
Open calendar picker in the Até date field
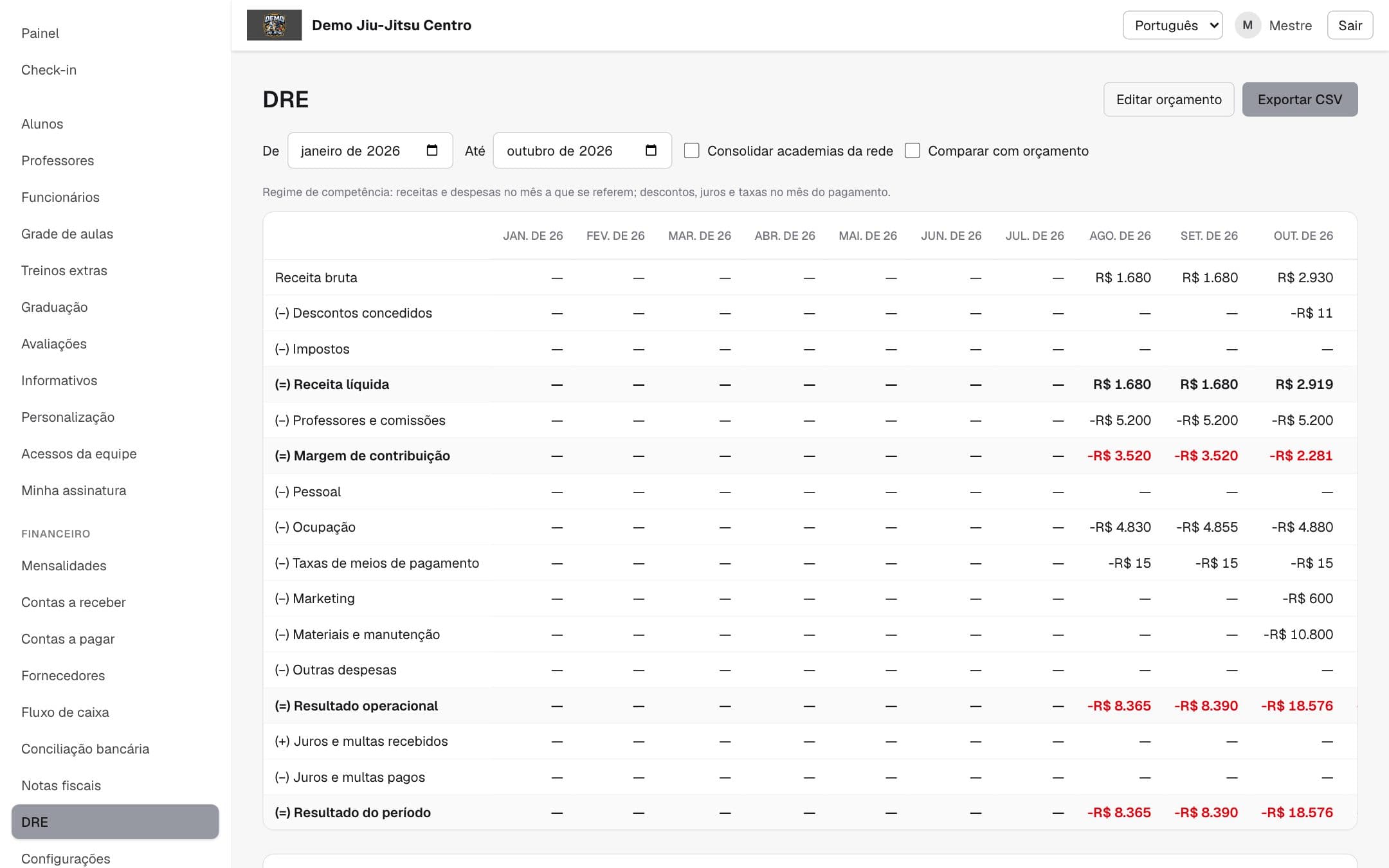click(651, 150)
